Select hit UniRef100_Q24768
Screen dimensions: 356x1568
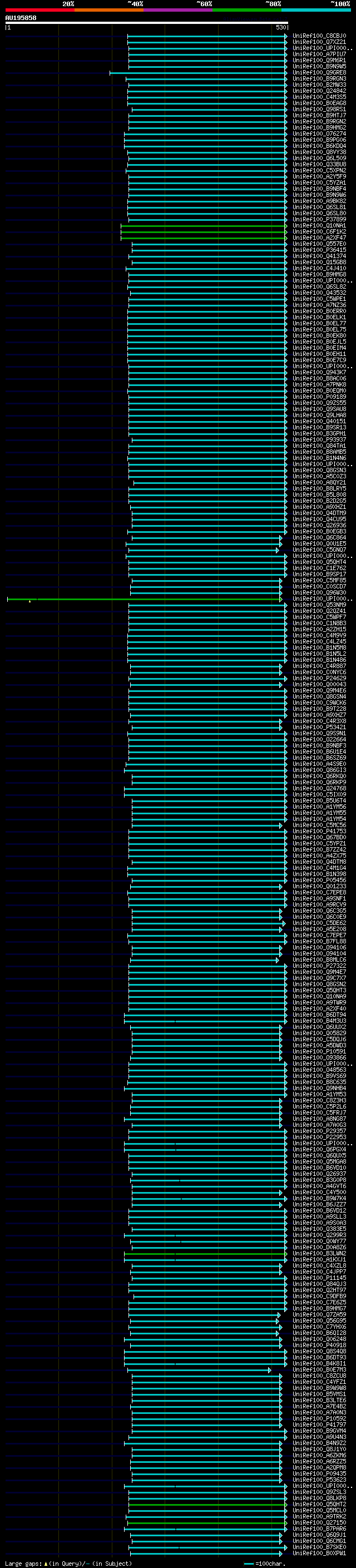tap(319, 788)
